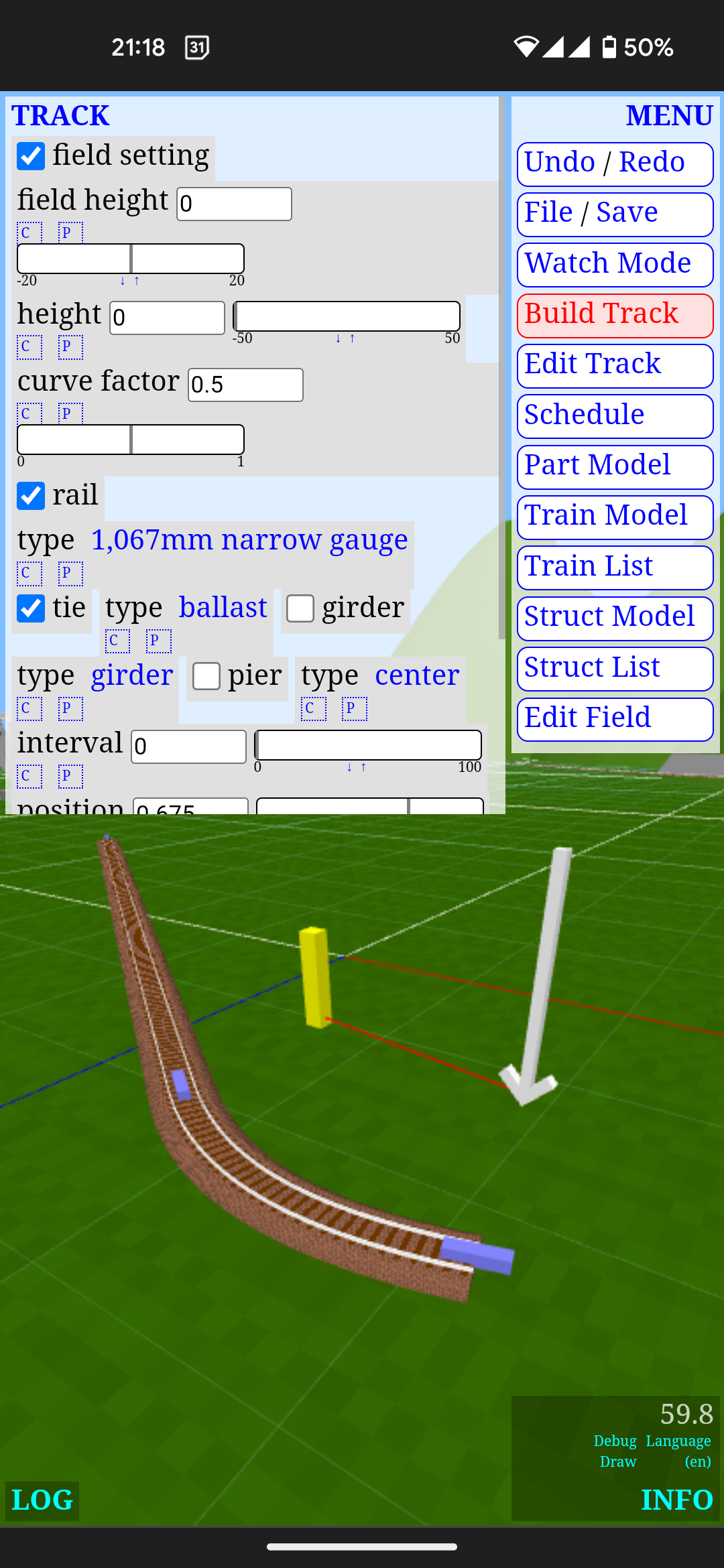
Task: Change the 1,067mm narrow gauge rail type
Action: tap(249, 540)
